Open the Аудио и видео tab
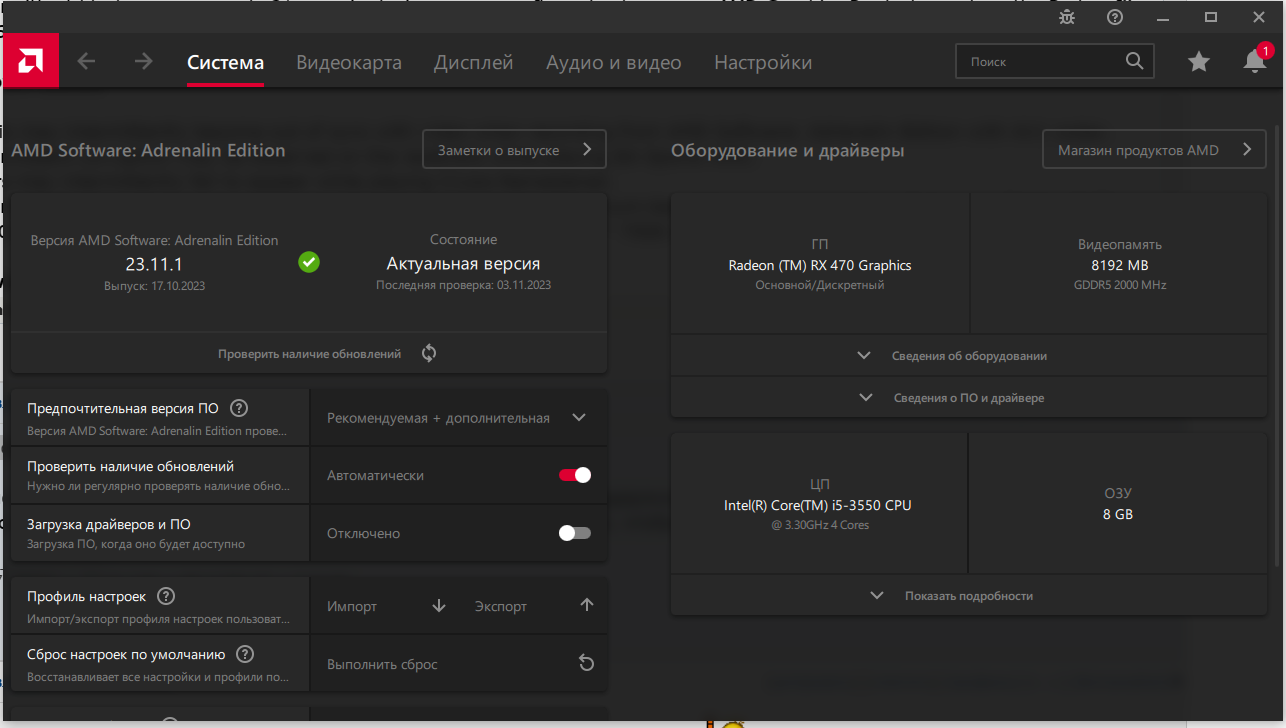The height and width of the screenshot is (728, 1286). point(614,62)
